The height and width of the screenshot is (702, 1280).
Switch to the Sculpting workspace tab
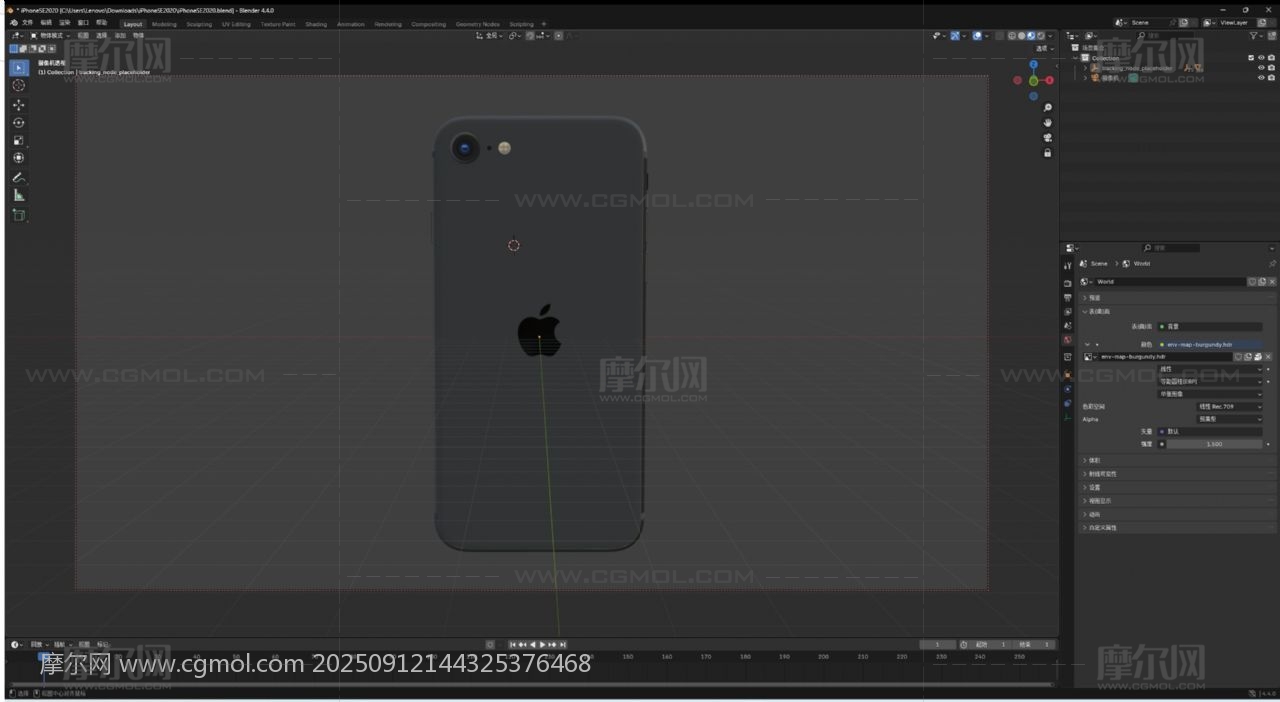tap(199, 24)
